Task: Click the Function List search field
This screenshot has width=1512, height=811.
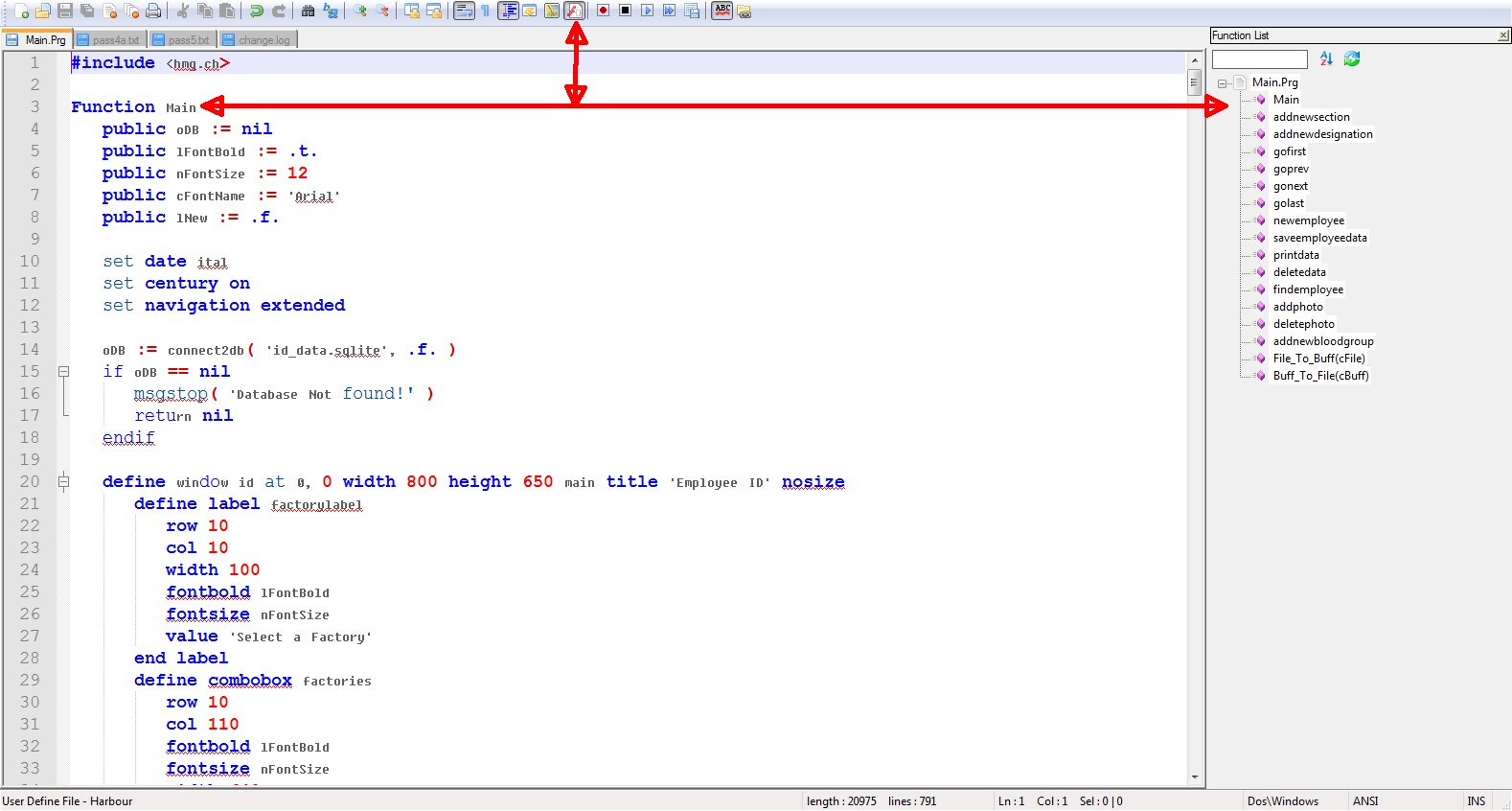Action: click(1259, 59)
